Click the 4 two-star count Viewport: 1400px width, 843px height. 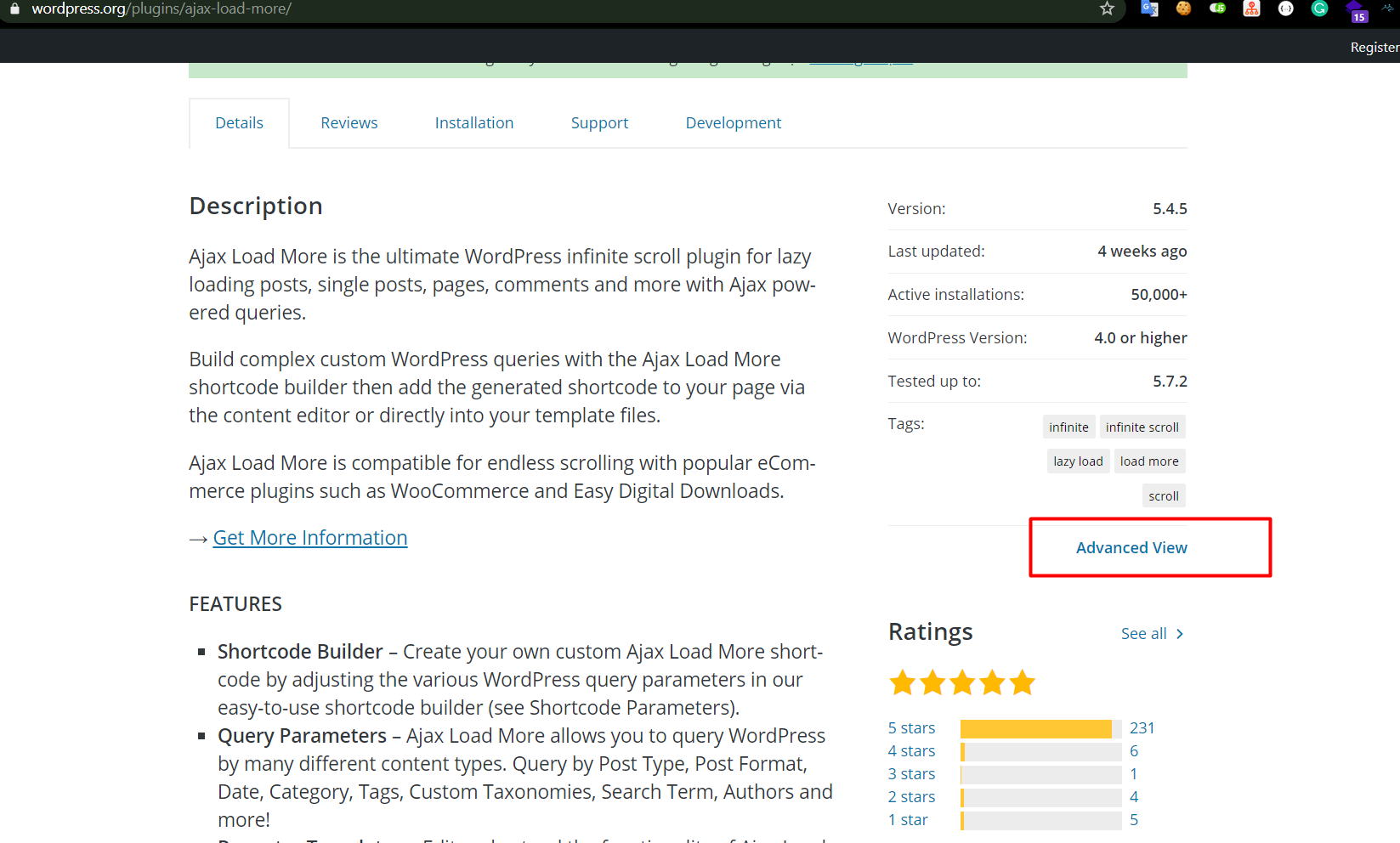[1134, 797]
